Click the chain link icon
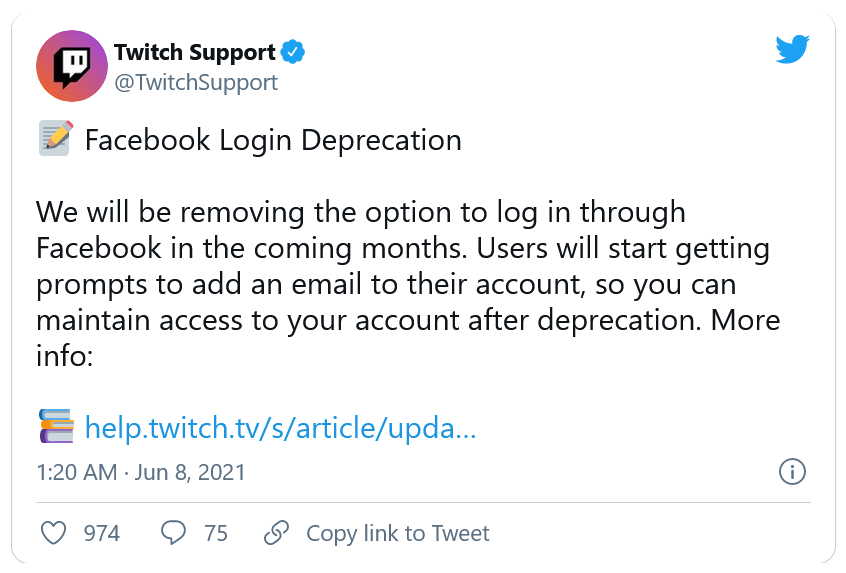The height and width of the screenshot is (573, 846). tap(276, 533)
